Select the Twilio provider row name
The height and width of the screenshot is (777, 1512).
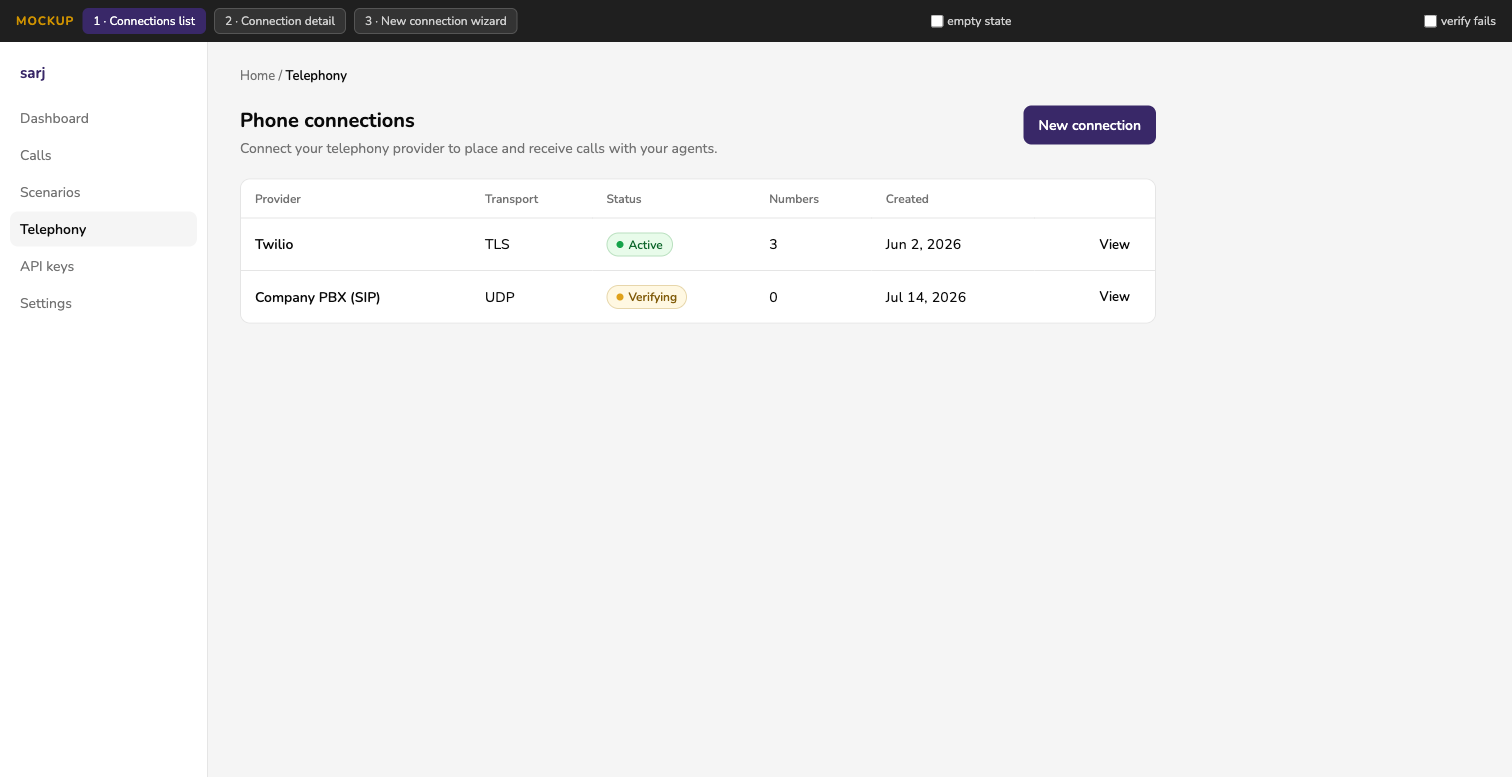274,244
